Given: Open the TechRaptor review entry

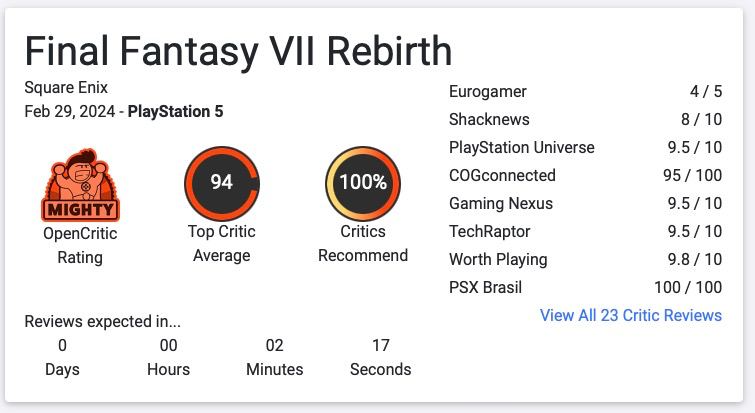Looking at the screenshot, I should point(490,231).
